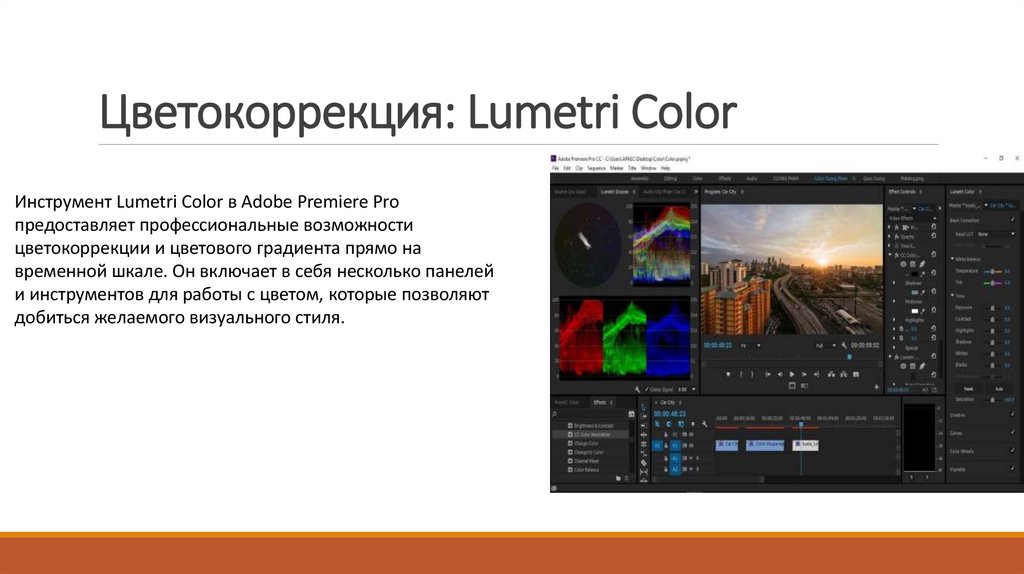
Task: Open Program monitor settings wrench
Action: pyautogui.click(x=844, y=345)
